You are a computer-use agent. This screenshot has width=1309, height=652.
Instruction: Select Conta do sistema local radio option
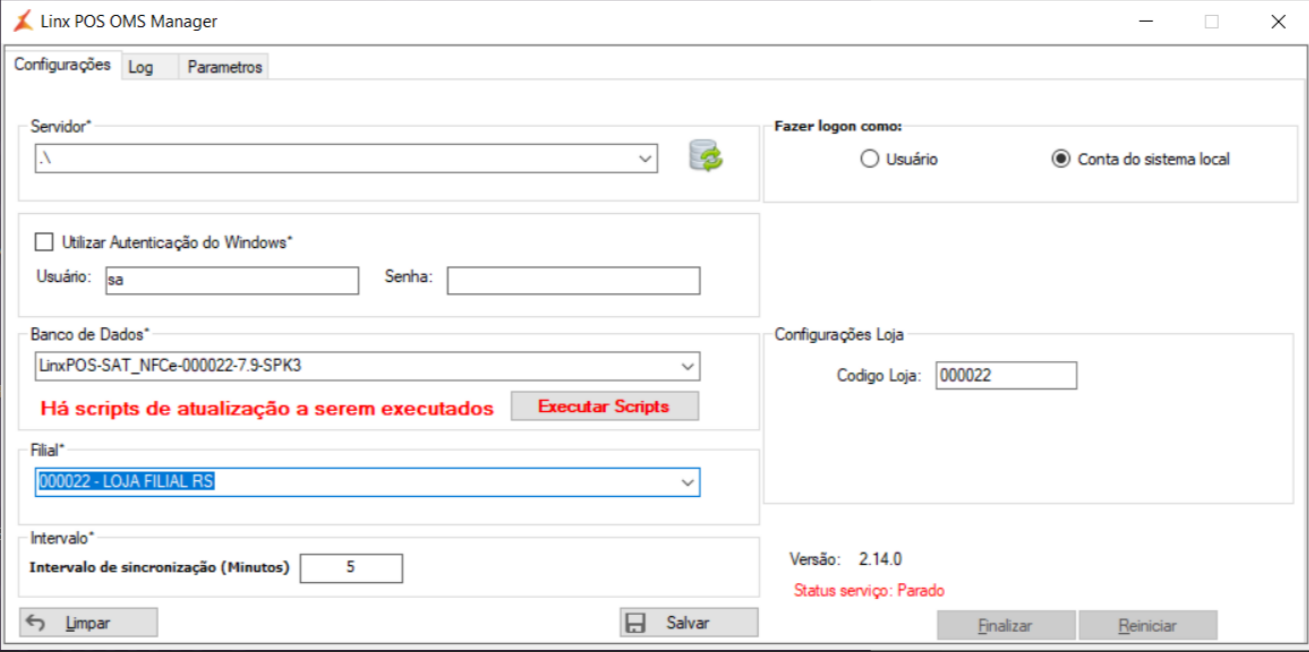pyautogui.click(x=1061, y=159)
